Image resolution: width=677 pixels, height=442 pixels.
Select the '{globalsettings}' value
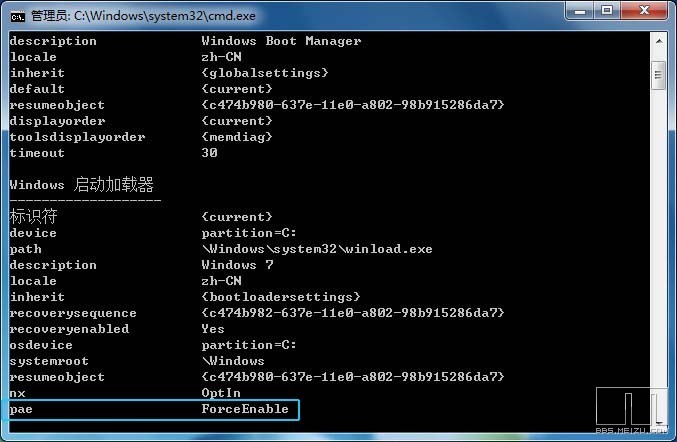click(x=265, y=73)
